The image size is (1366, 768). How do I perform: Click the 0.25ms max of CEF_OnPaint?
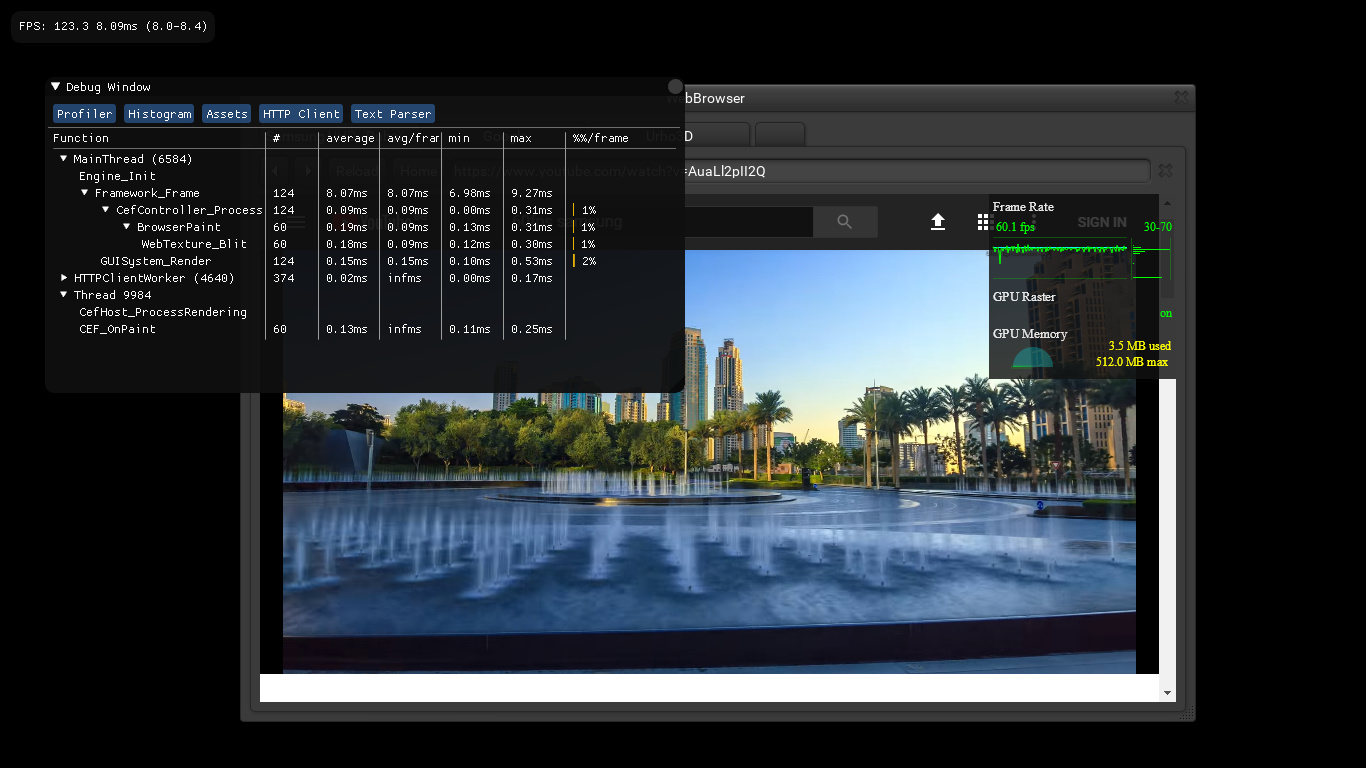(x=531, y=329)
